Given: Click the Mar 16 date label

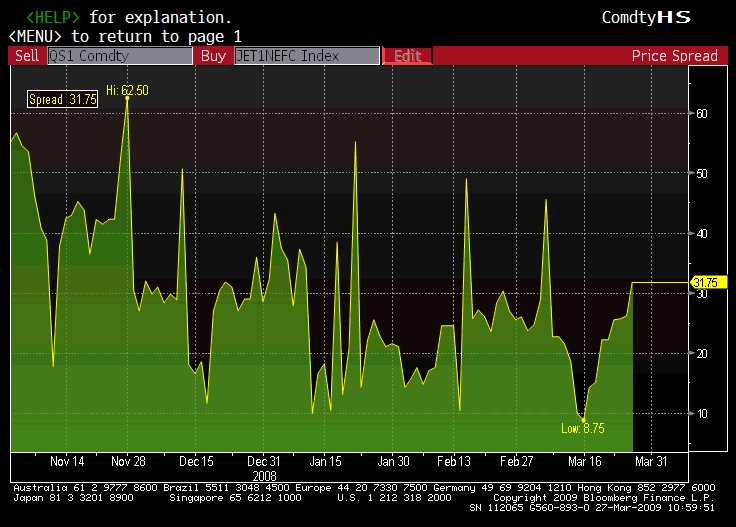Looking at the screenshot, I should 584,461.
